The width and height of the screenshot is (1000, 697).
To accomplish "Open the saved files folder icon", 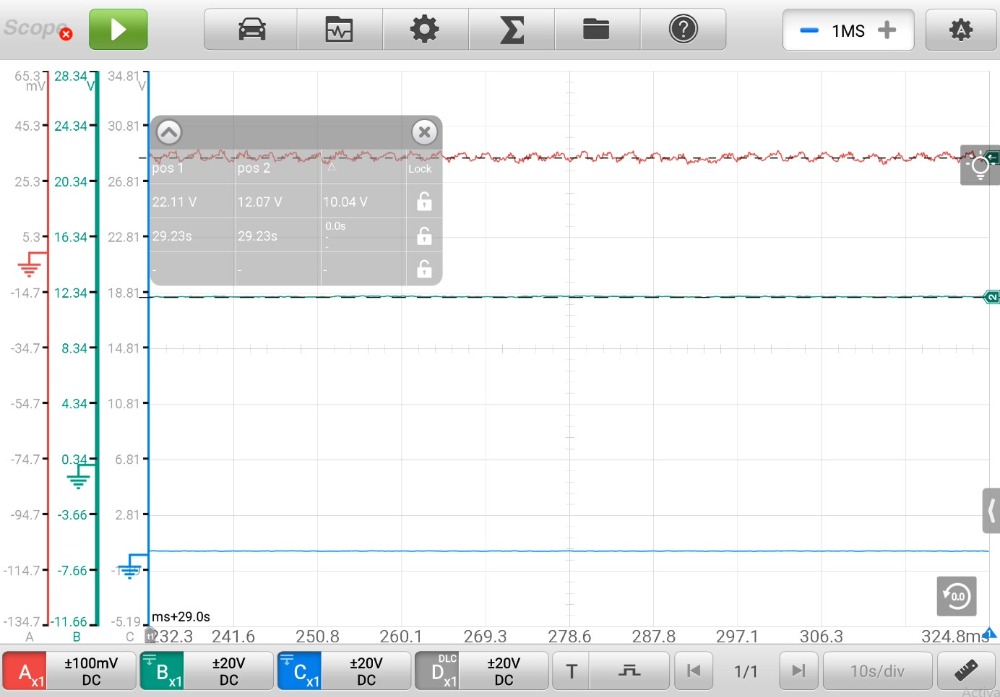I will click(x=597, y=30).
